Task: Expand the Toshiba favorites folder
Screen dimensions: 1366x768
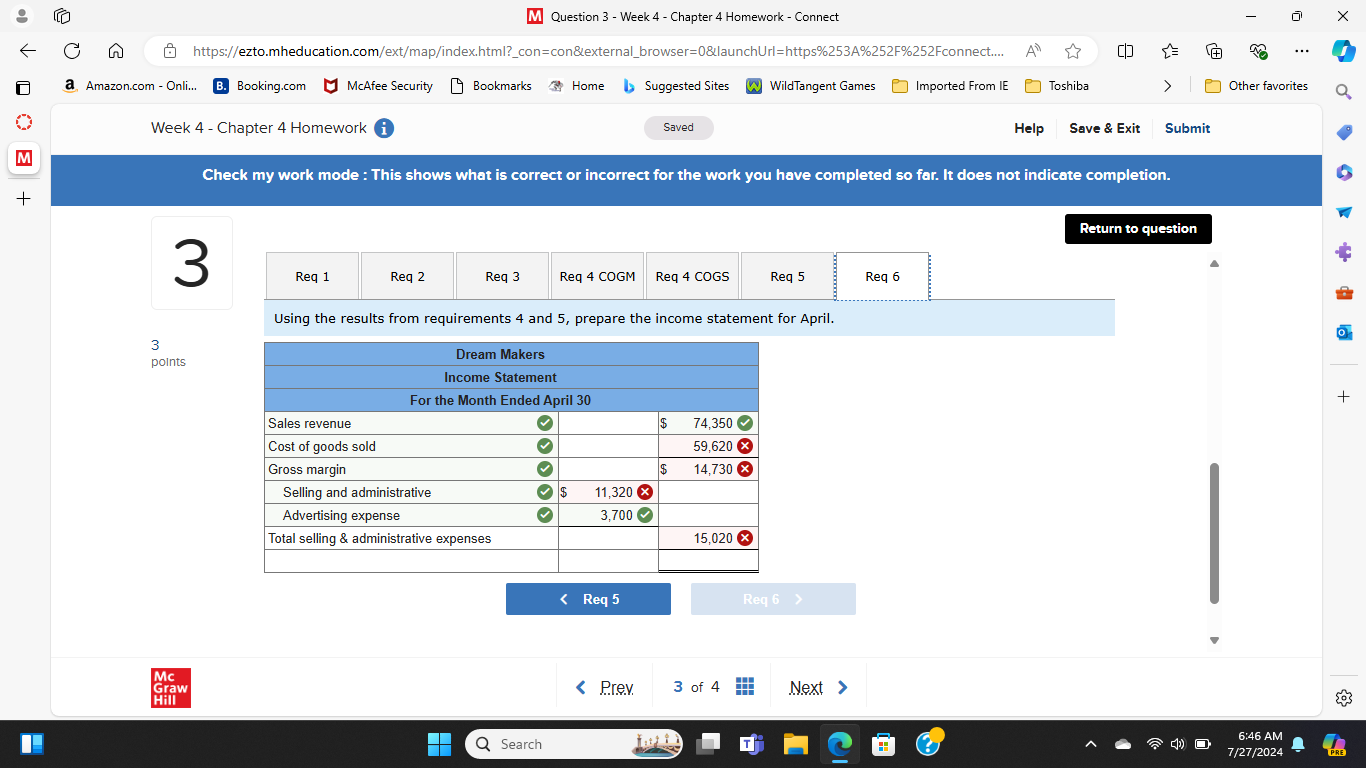Action: [1057, 86]
